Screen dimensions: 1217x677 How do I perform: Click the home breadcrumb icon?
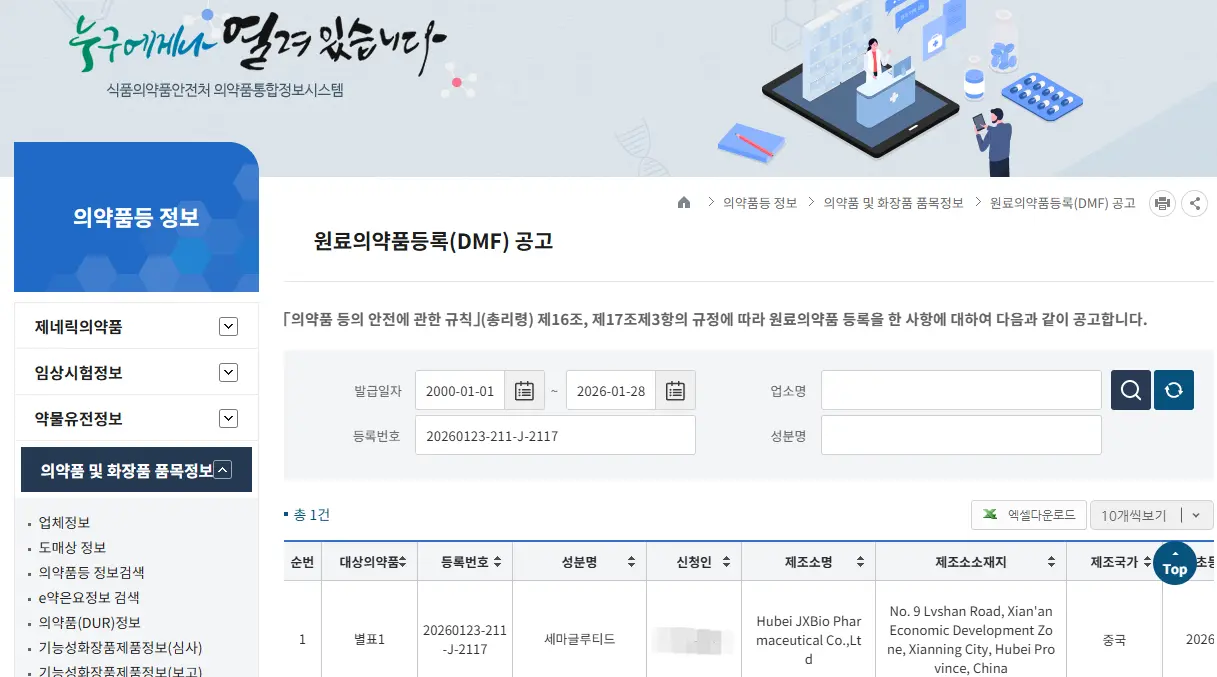tap(684, 203)
